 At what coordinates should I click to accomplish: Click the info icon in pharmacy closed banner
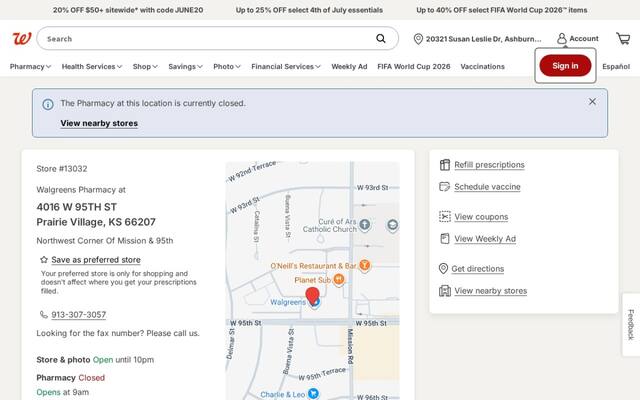[48, 104]
